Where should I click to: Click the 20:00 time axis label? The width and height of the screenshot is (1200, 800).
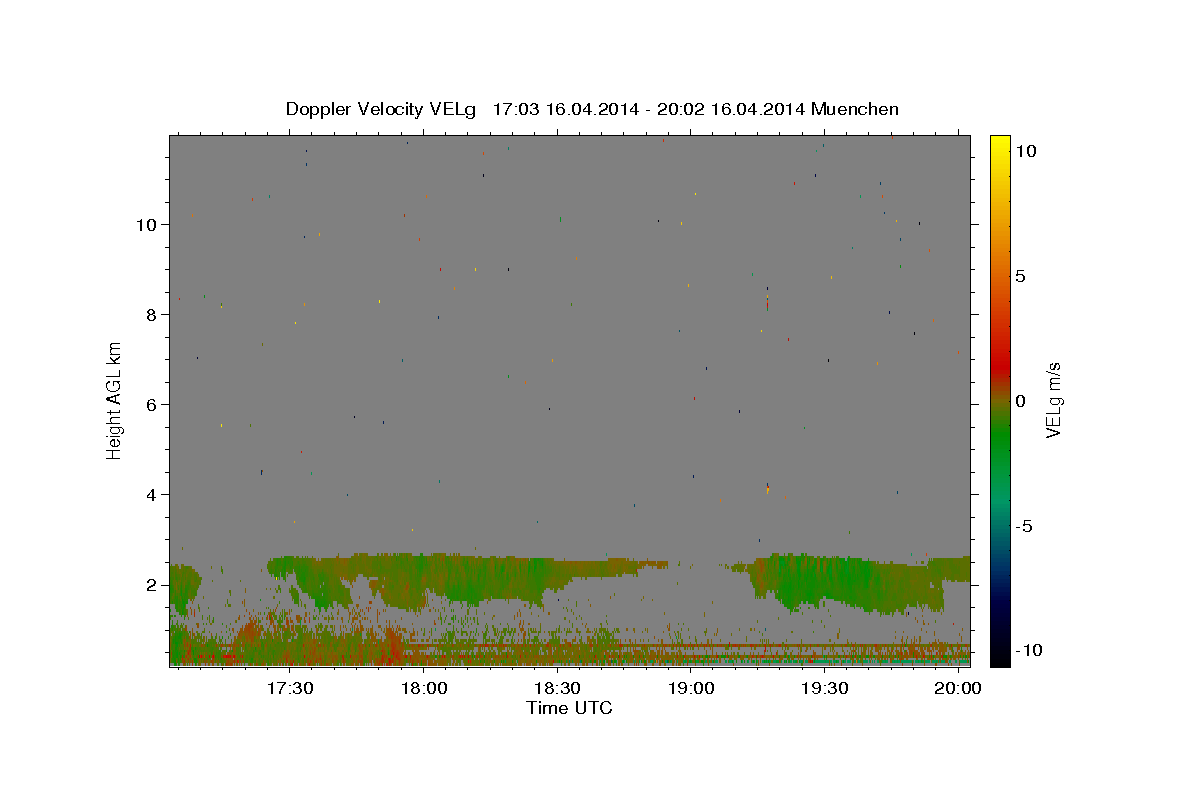(958, 689)
